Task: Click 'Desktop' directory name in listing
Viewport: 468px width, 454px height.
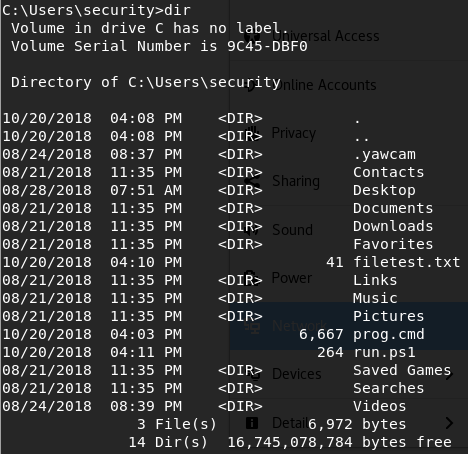Action: 384,191
